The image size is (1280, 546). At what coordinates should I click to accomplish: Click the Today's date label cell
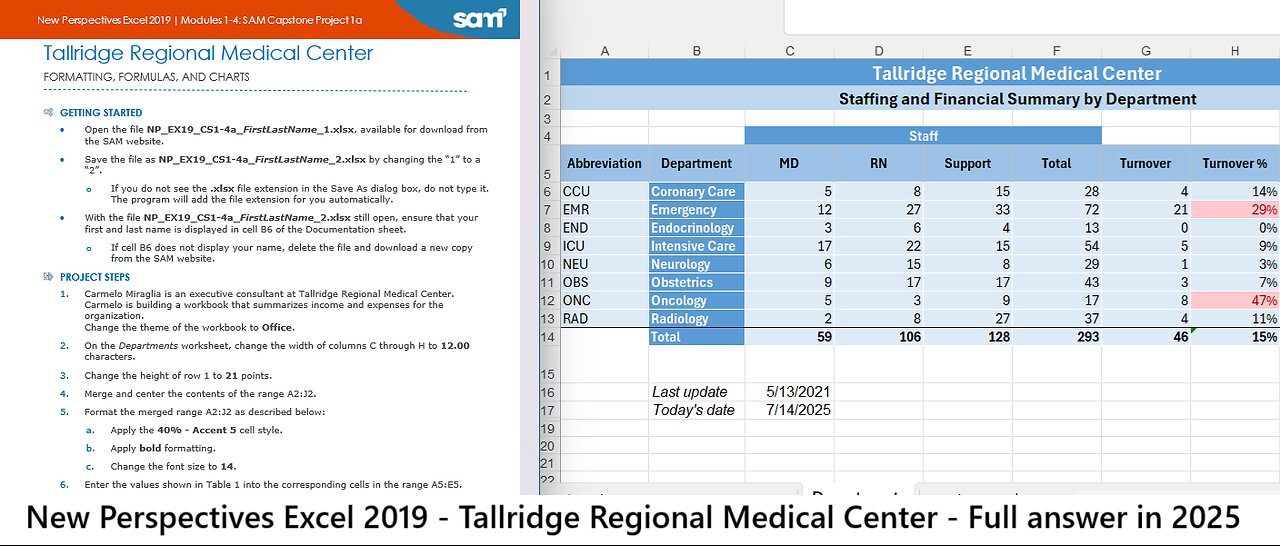click(696, 409)
